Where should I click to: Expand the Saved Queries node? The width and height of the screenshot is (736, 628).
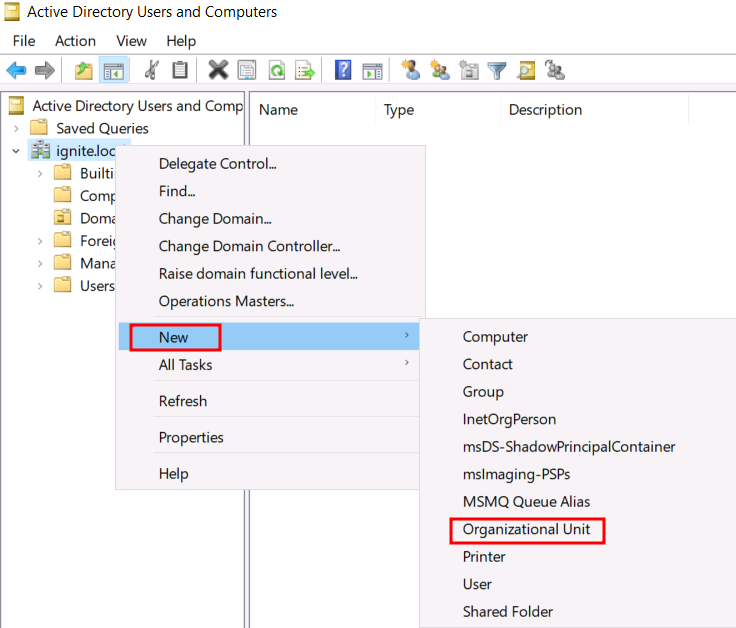(x=16, y=128)
